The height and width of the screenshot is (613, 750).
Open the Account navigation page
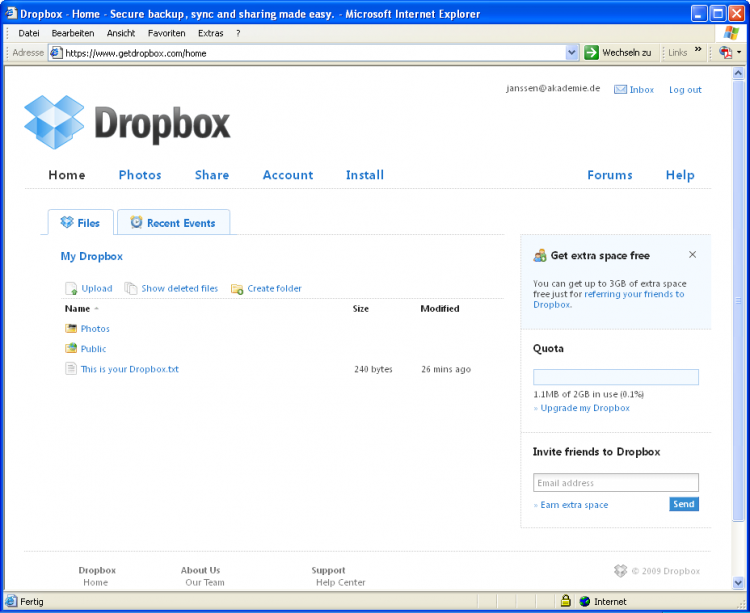288,175
